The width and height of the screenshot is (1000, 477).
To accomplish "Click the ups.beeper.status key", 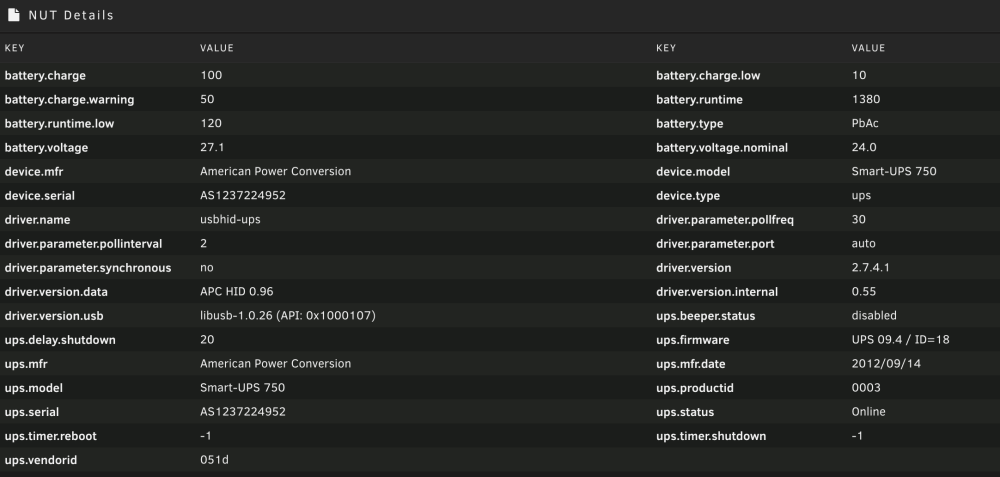I will 705,316.
